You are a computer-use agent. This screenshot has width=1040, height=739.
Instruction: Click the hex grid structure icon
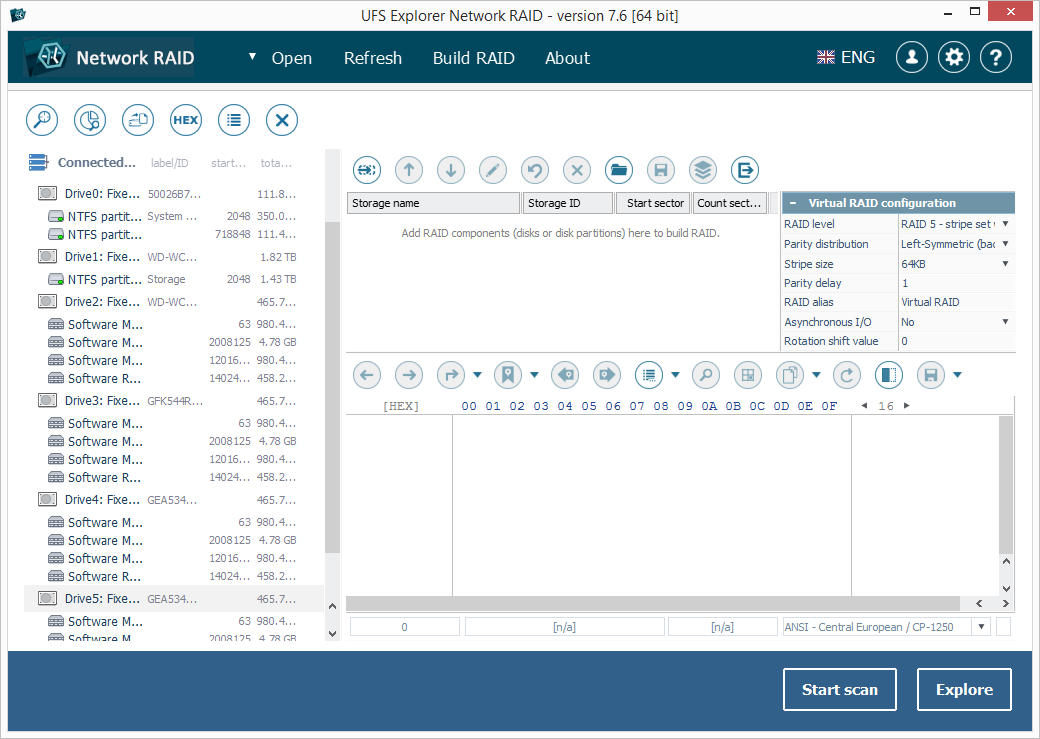click(x=748, y=375)
